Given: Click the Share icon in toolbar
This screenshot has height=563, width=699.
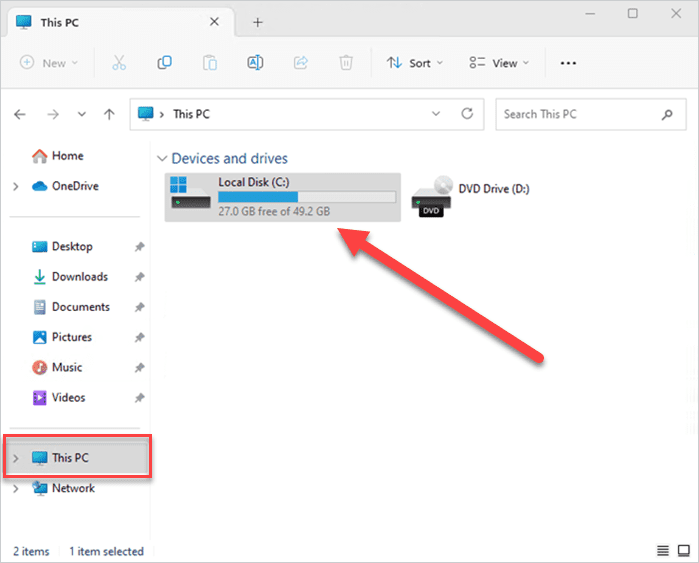Looking at the screenshot, I should click(301, 63).
